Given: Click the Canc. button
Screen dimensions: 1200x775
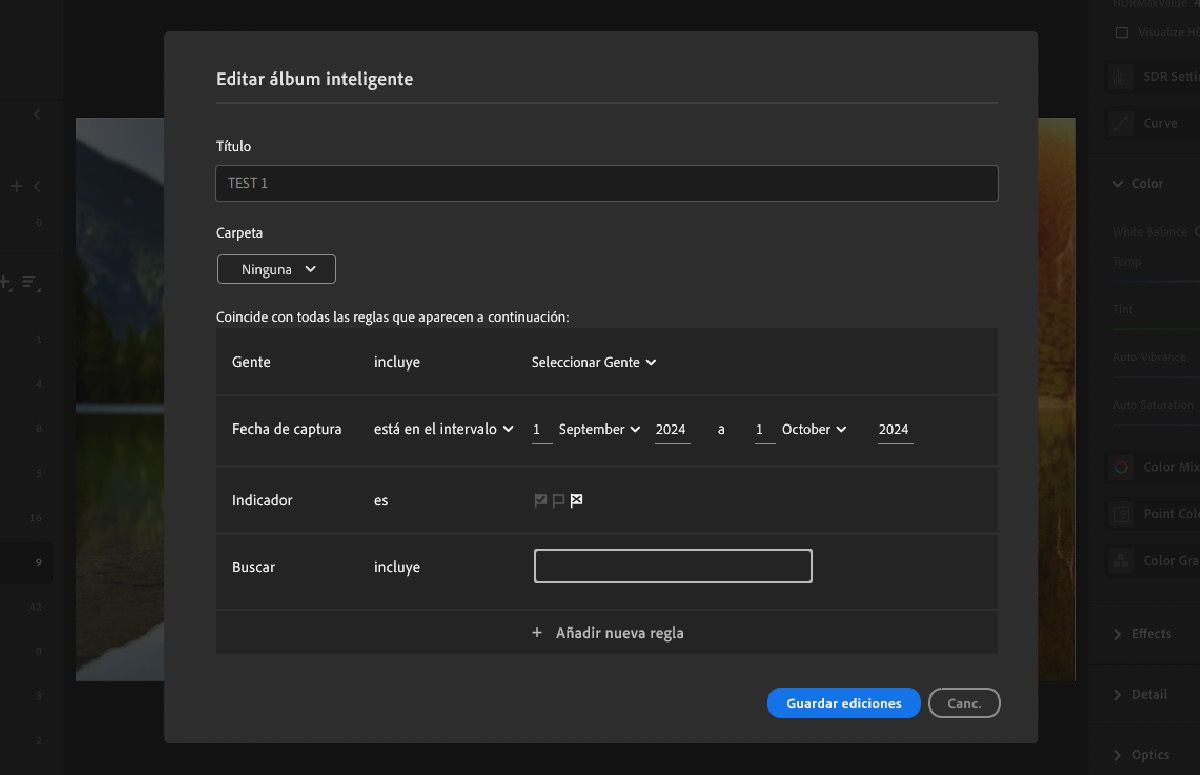Looking at the screenshot, I should (x=963, y=703).
